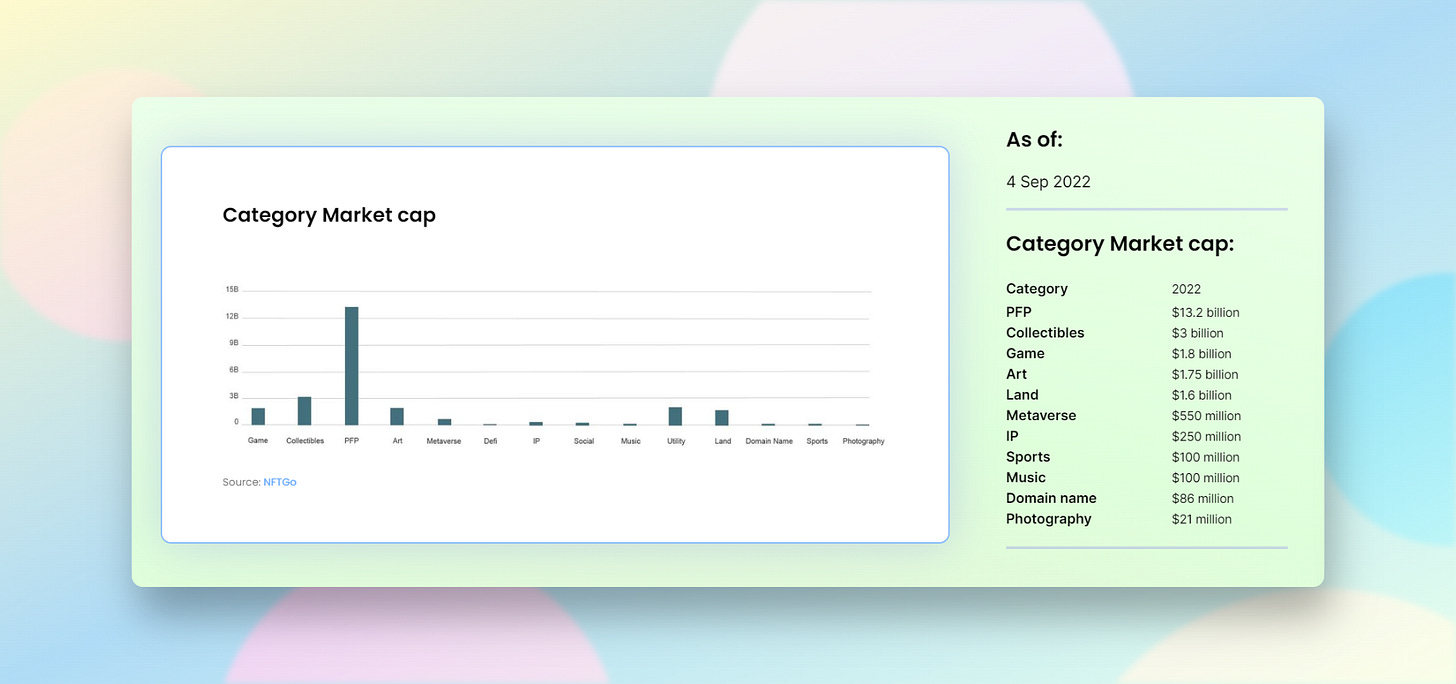Click the '$3 billion' value
The width and height of the screenshot is (1456, 684).
click(1197, 333)
